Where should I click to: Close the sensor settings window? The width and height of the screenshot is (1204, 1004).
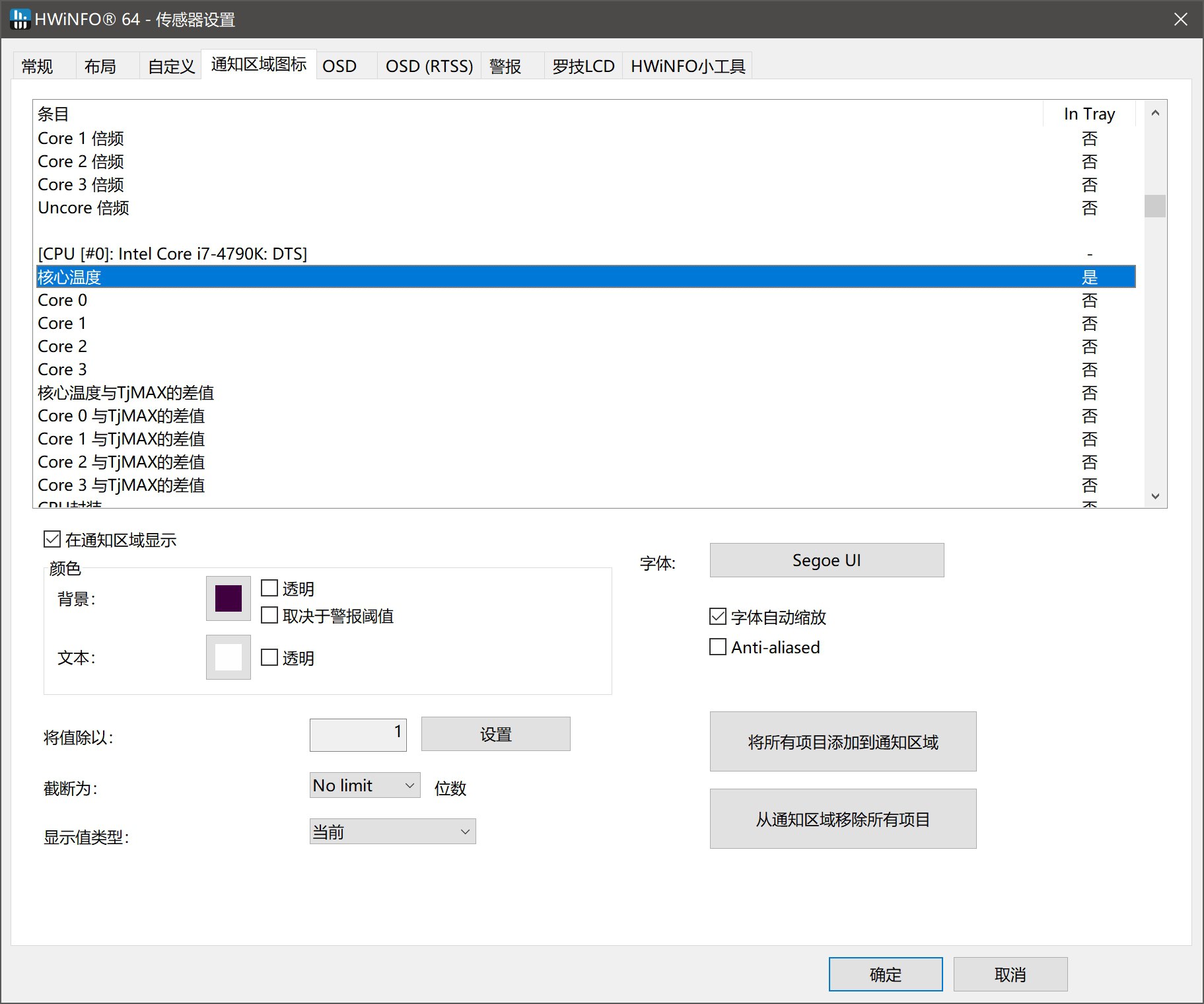pyautogui.click(x=1180, y=19)
